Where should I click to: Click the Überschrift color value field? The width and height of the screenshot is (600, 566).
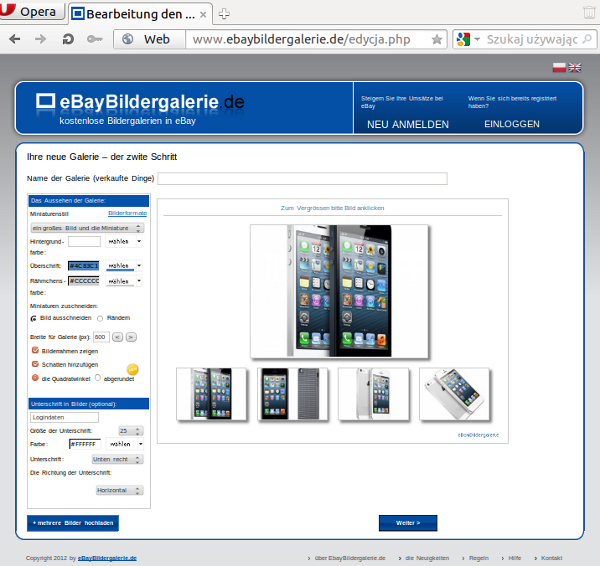coord(84,266)
